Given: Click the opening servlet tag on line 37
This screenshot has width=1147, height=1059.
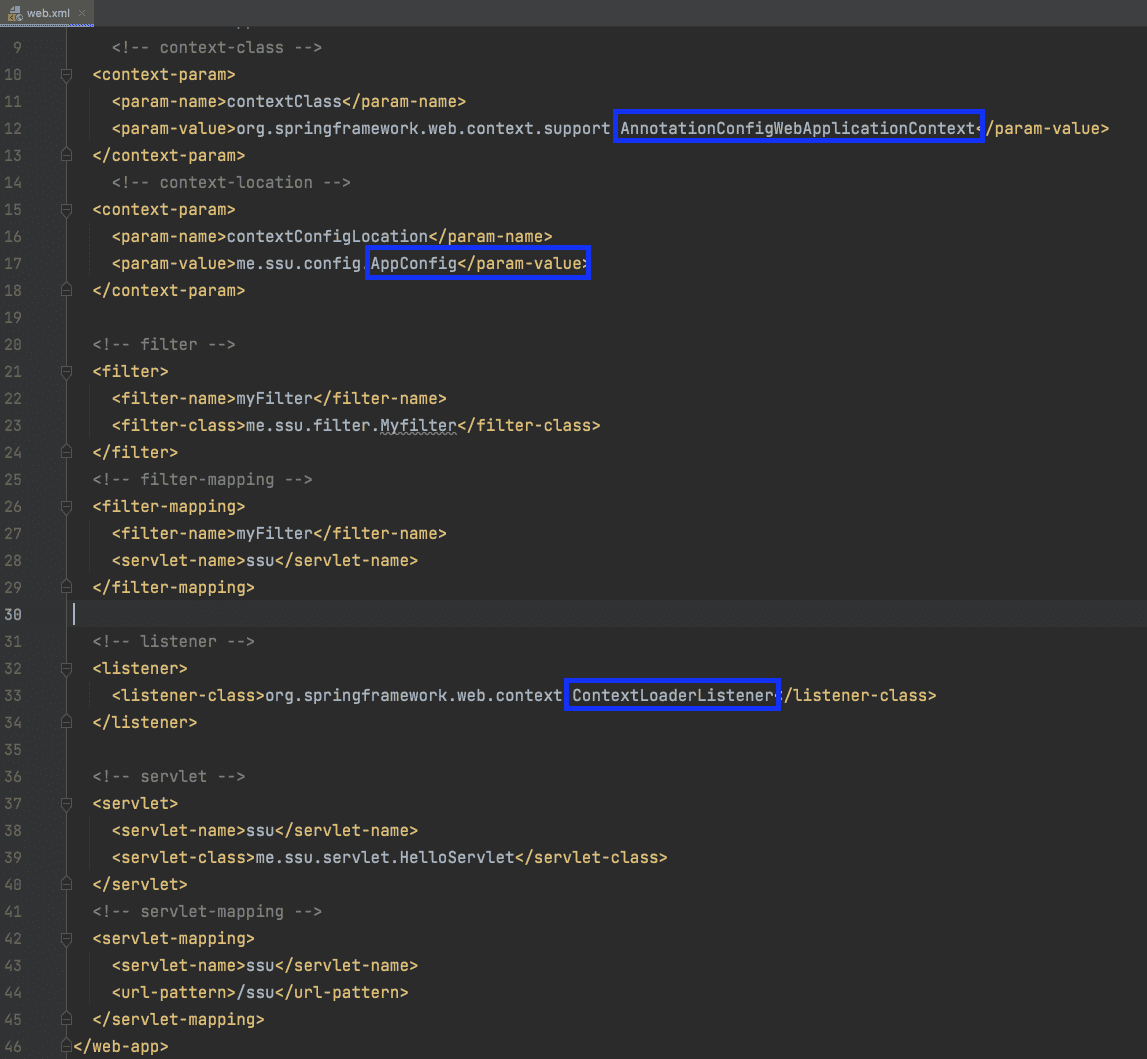Looking at the screenshot, I should click(135, 803).
